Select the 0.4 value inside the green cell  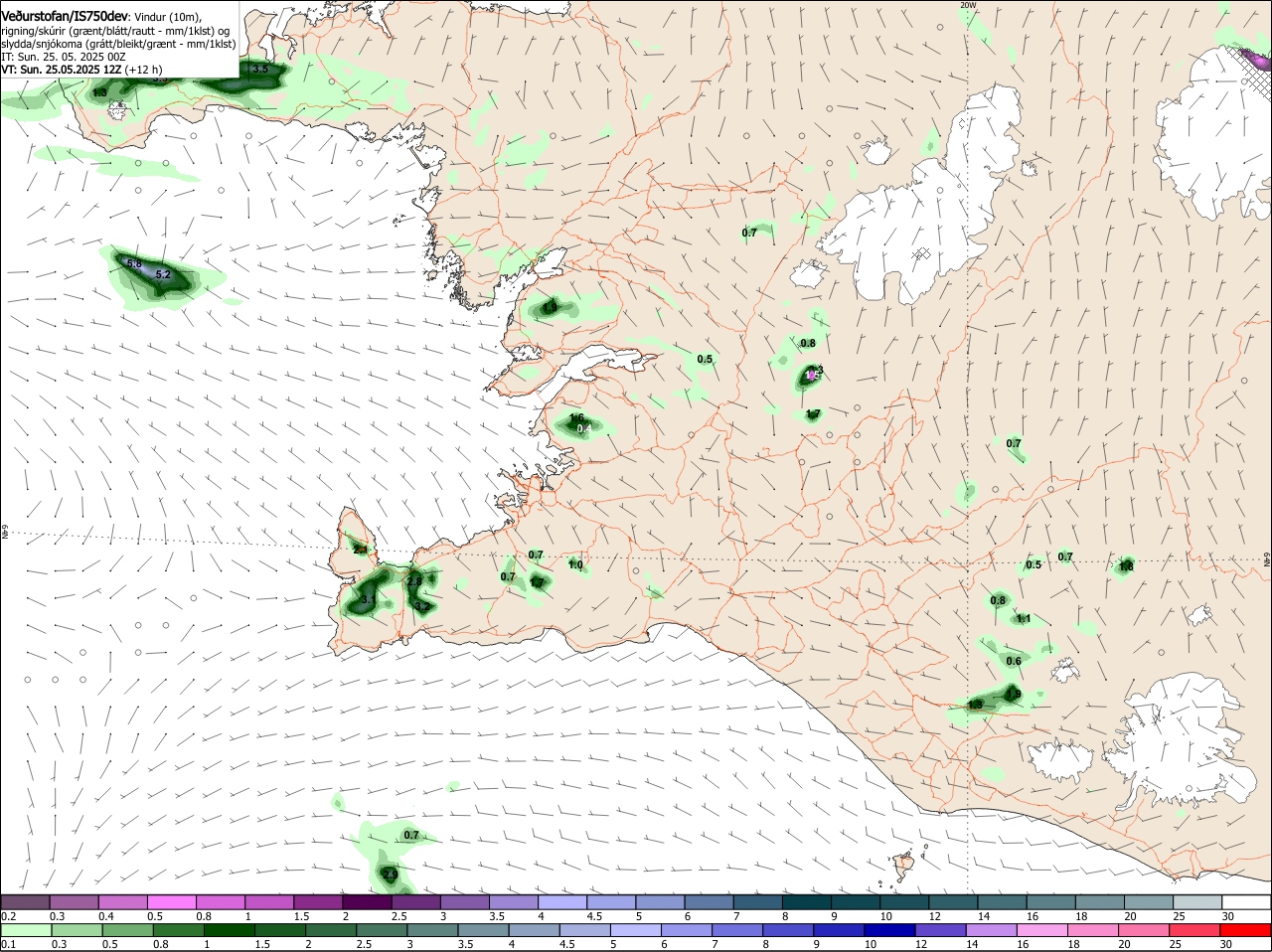(x=584, y=428)
